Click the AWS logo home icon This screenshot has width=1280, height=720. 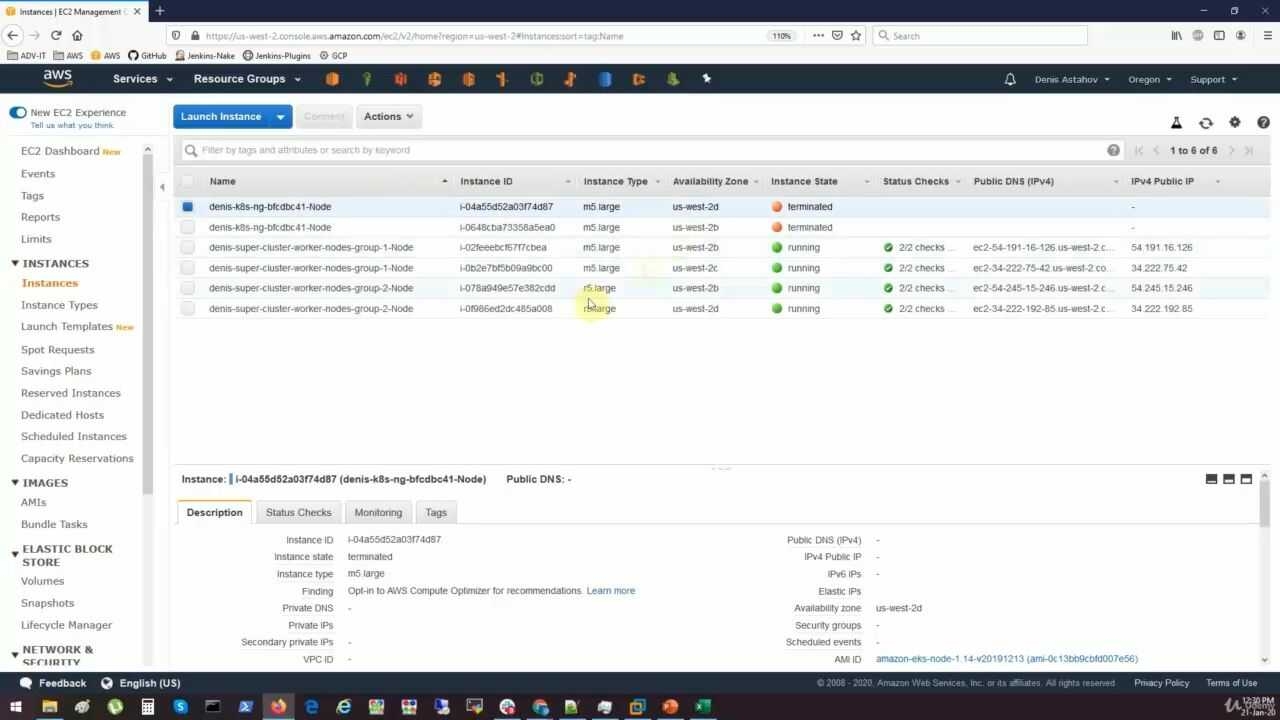(x=58, y=78)
